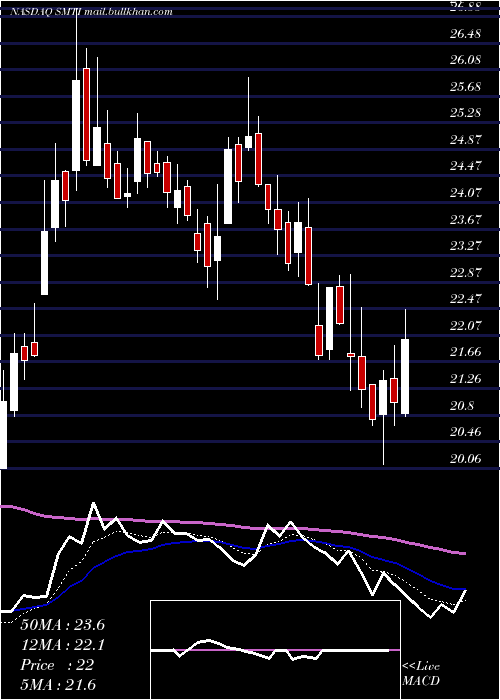Select the 22.47 price axis label
Screen dimensions: 500x700
click(465, 299)
